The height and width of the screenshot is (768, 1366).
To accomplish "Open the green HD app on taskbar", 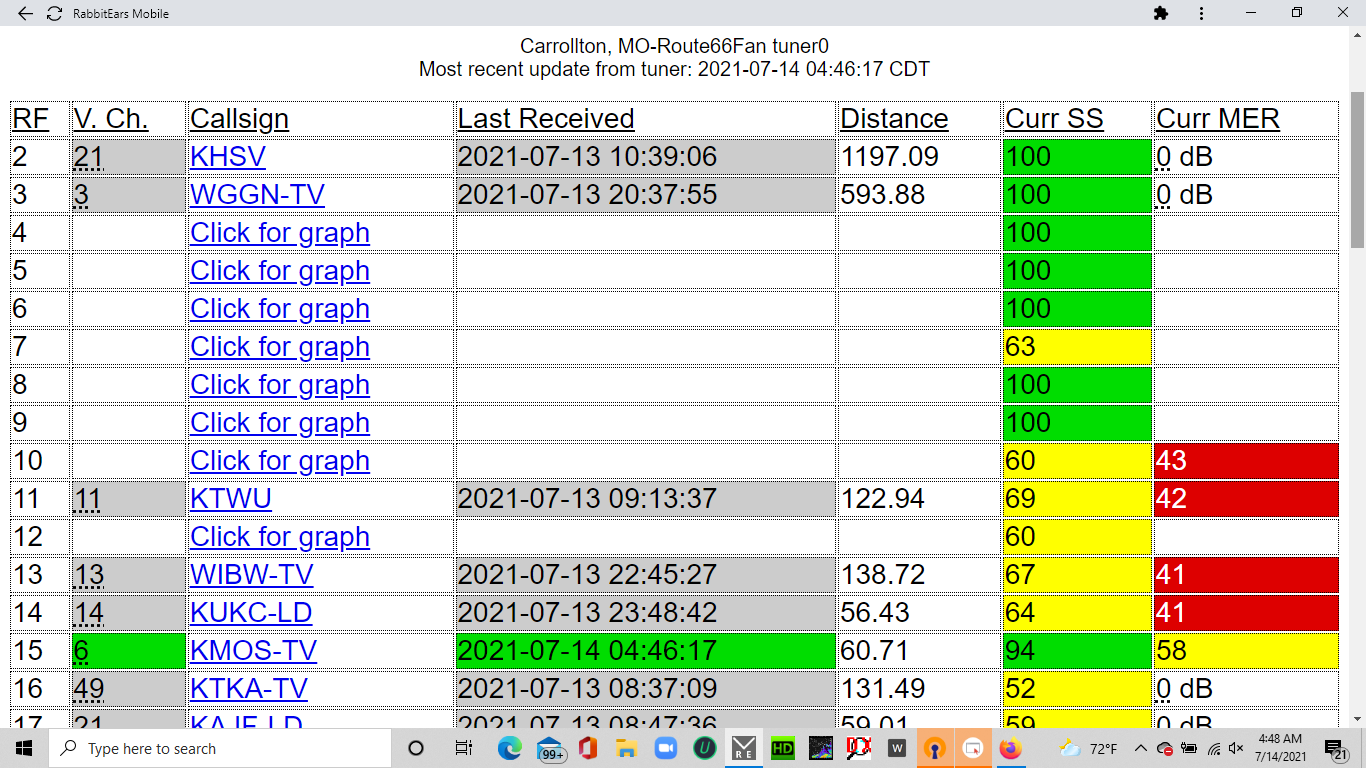I will click(782, 748).
